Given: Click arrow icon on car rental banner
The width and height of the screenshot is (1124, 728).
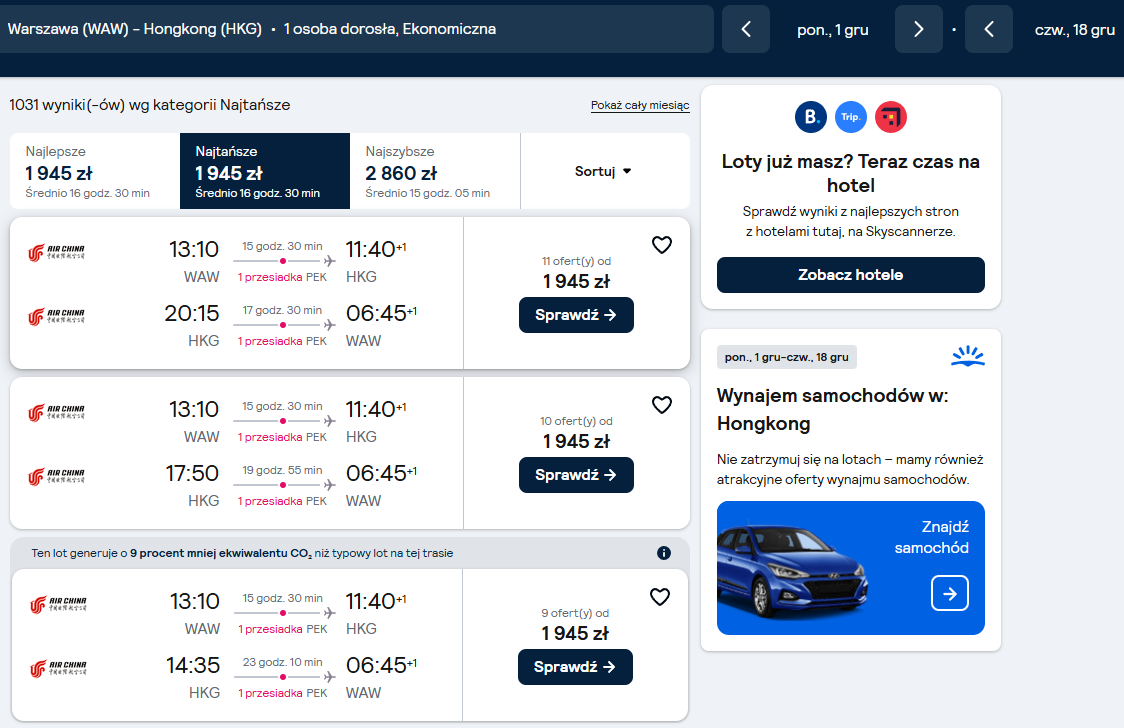Looking at the screenshot, I should point(950,593).
